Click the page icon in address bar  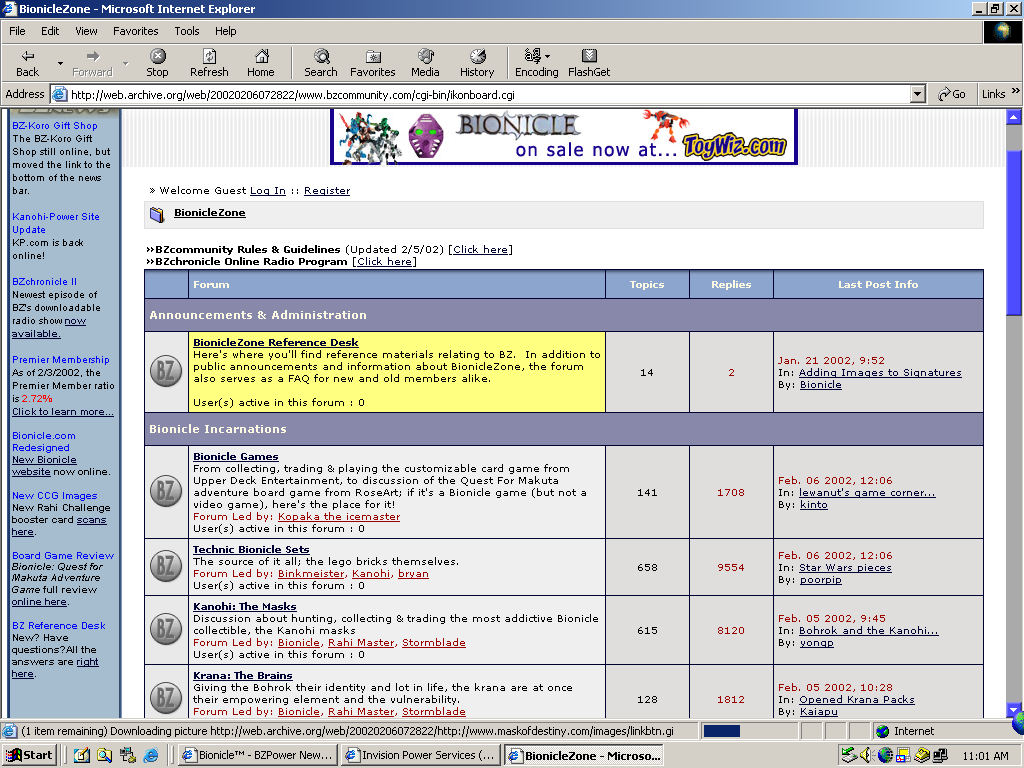click(x=59, y=94)
